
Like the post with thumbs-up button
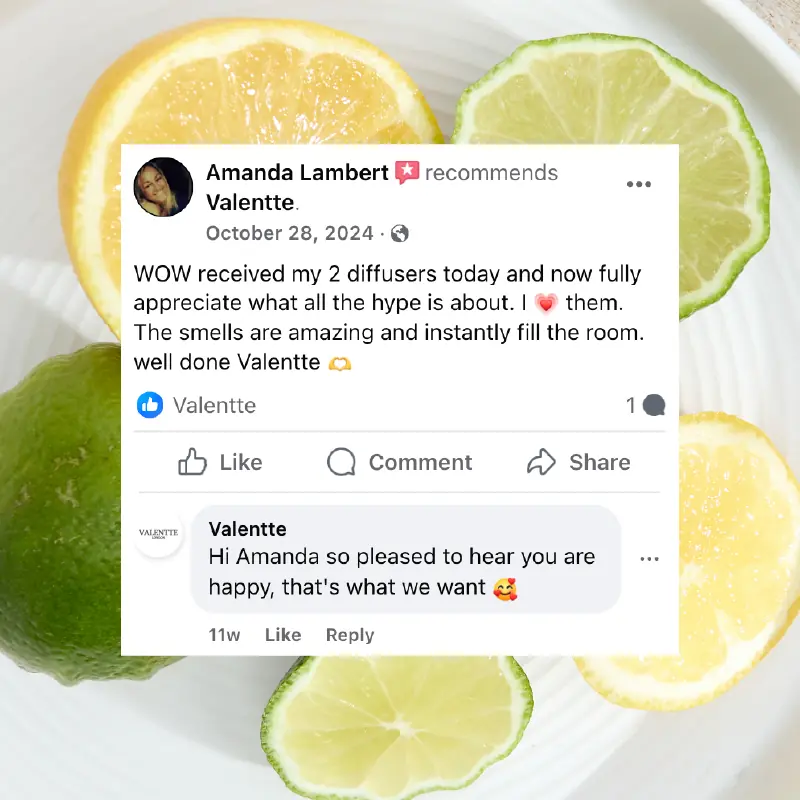tap(220, 462)
